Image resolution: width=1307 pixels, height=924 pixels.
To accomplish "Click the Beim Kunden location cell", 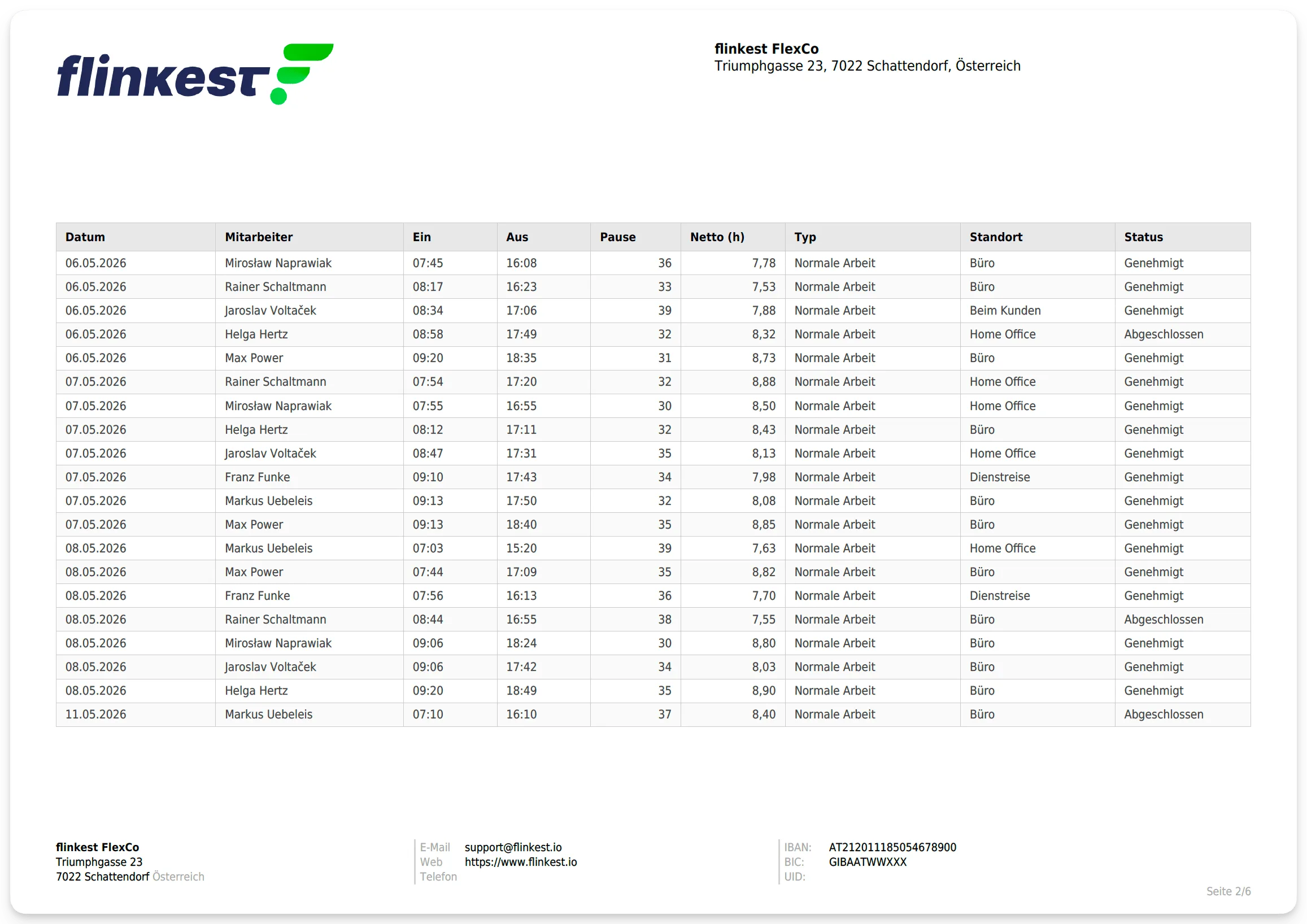I will tap(1005, 310).
